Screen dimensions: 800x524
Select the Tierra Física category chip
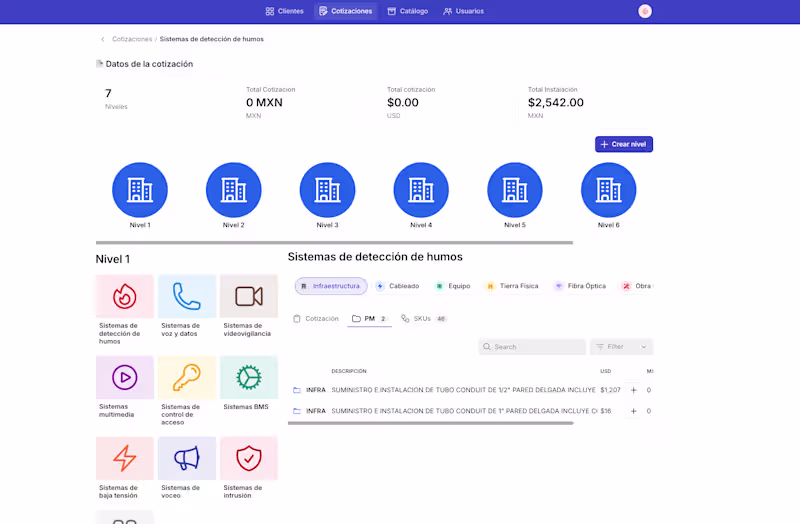coord(513,286)
